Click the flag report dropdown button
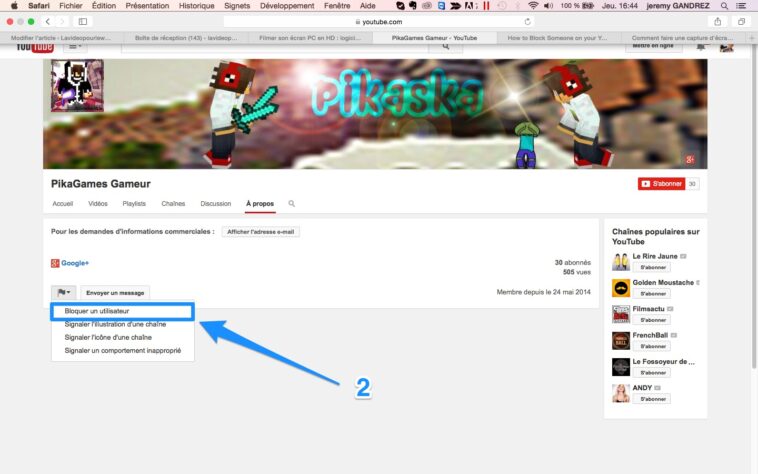 click(63, 293)
